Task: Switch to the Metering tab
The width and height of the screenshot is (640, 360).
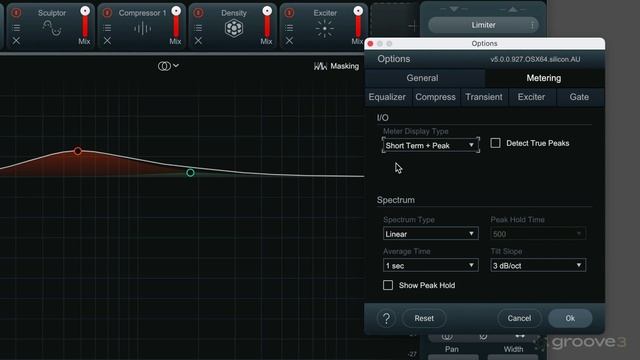Action: 544,78
